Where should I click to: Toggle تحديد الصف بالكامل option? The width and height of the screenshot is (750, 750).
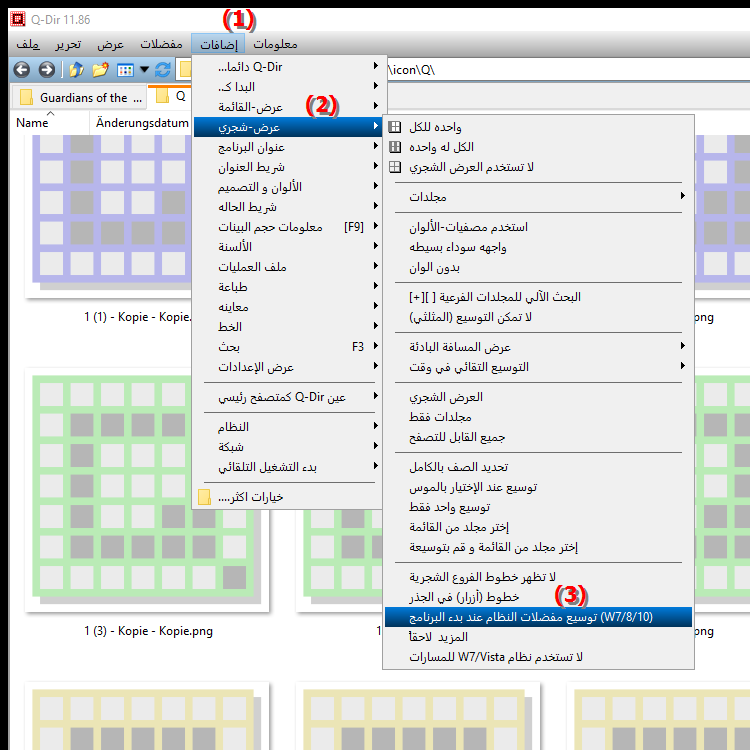[x=538, y=467]
